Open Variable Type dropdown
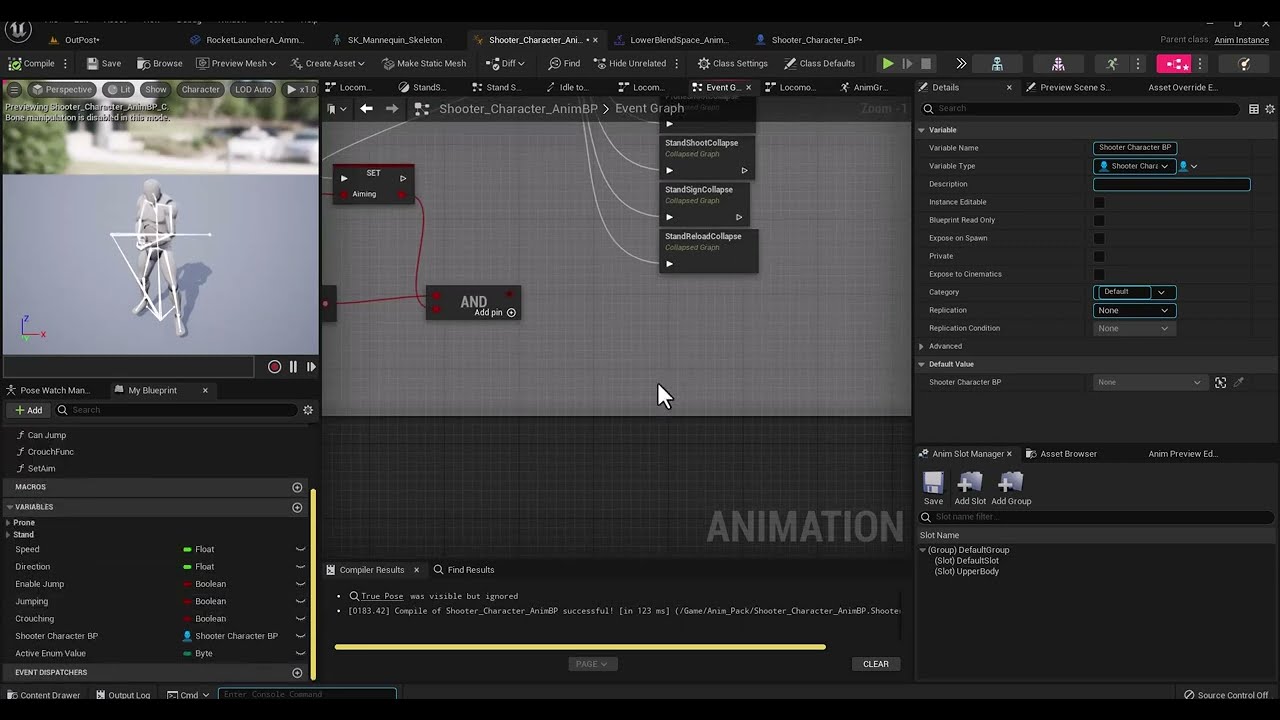This screenshot has height=720, width=1280. click(x=1134, y=166)
